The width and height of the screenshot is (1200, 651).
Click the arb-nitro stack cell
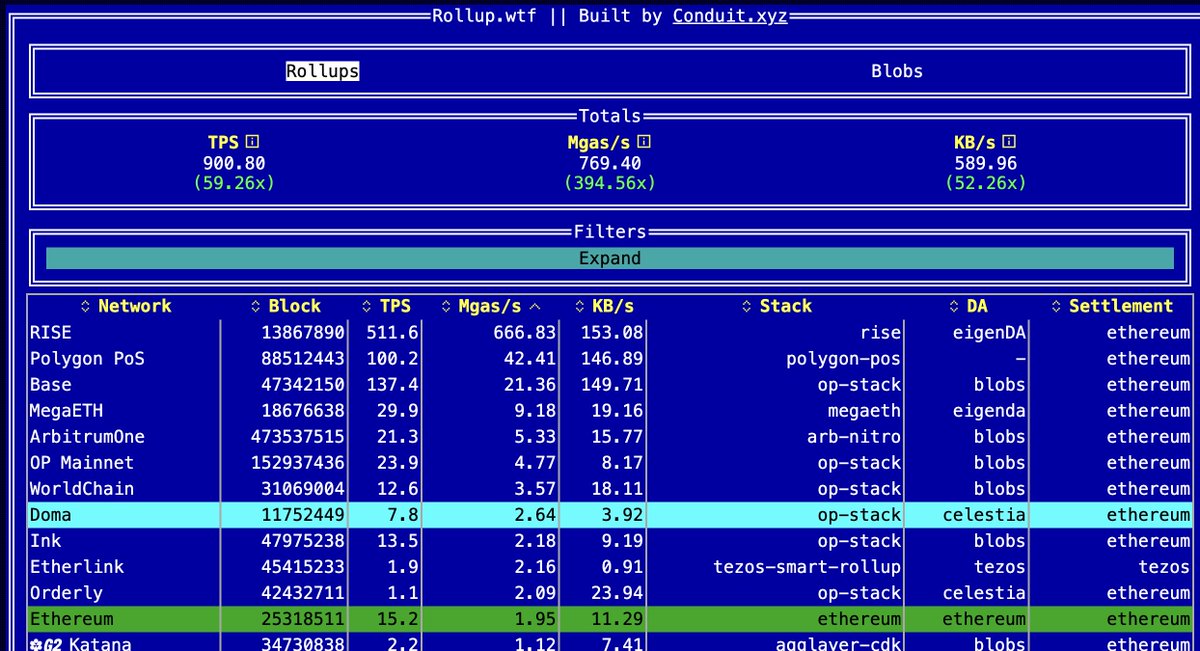(x=854, y=437)
